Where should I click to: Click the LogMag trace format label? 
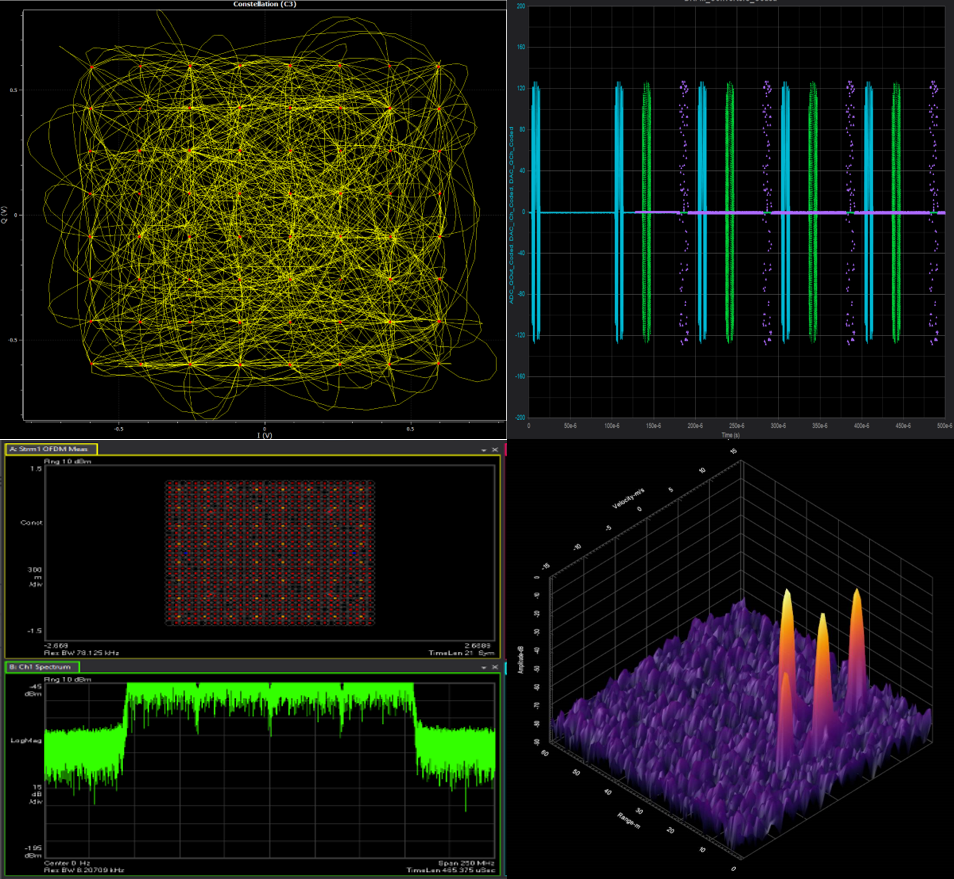point(26,740)
